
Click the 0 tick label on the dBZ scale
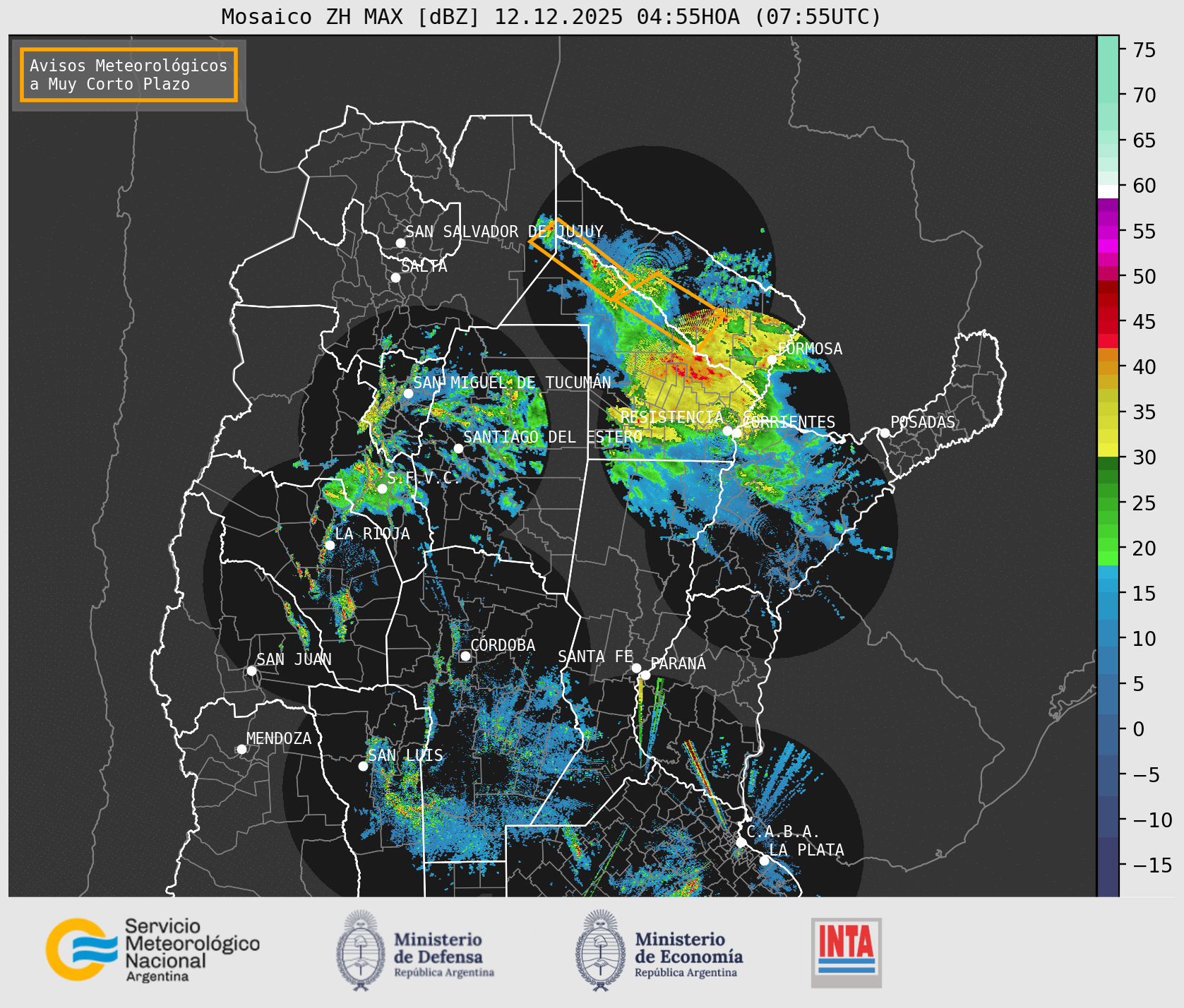pos(1139,729)
